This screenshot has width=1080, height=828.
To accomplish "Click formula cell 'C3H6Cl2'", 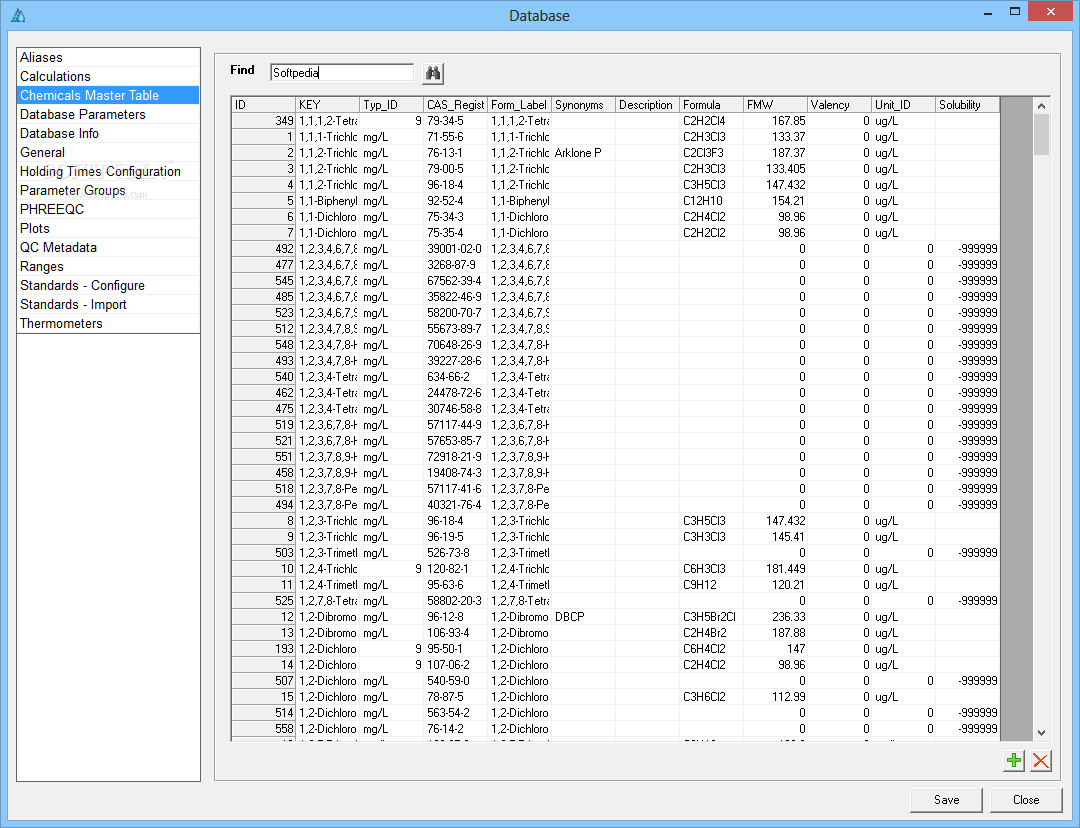I will [x=712, y=697].
